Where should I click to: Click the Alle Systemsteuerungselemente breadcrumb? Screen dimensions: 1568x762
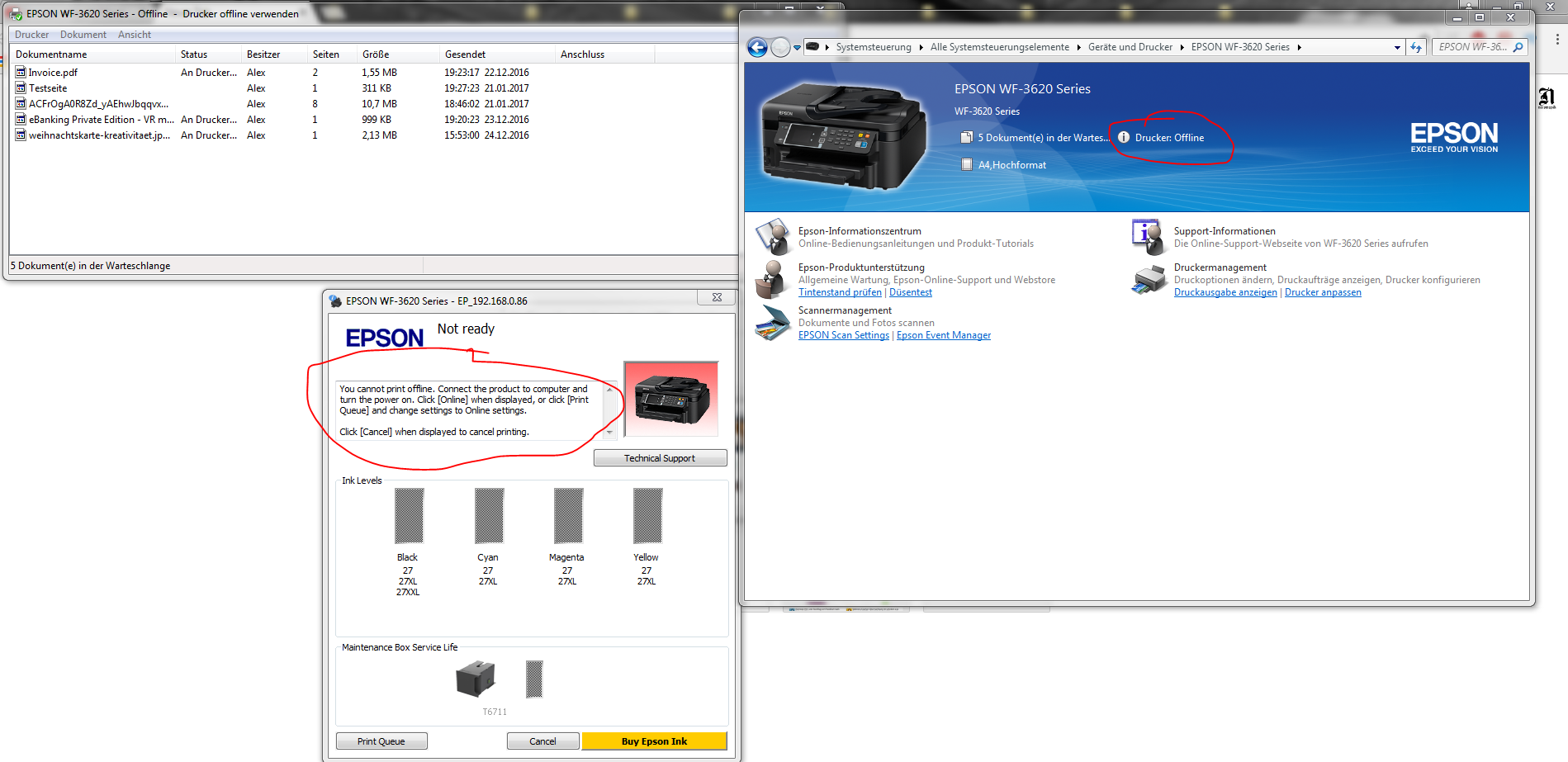[x=1000, y=47]
